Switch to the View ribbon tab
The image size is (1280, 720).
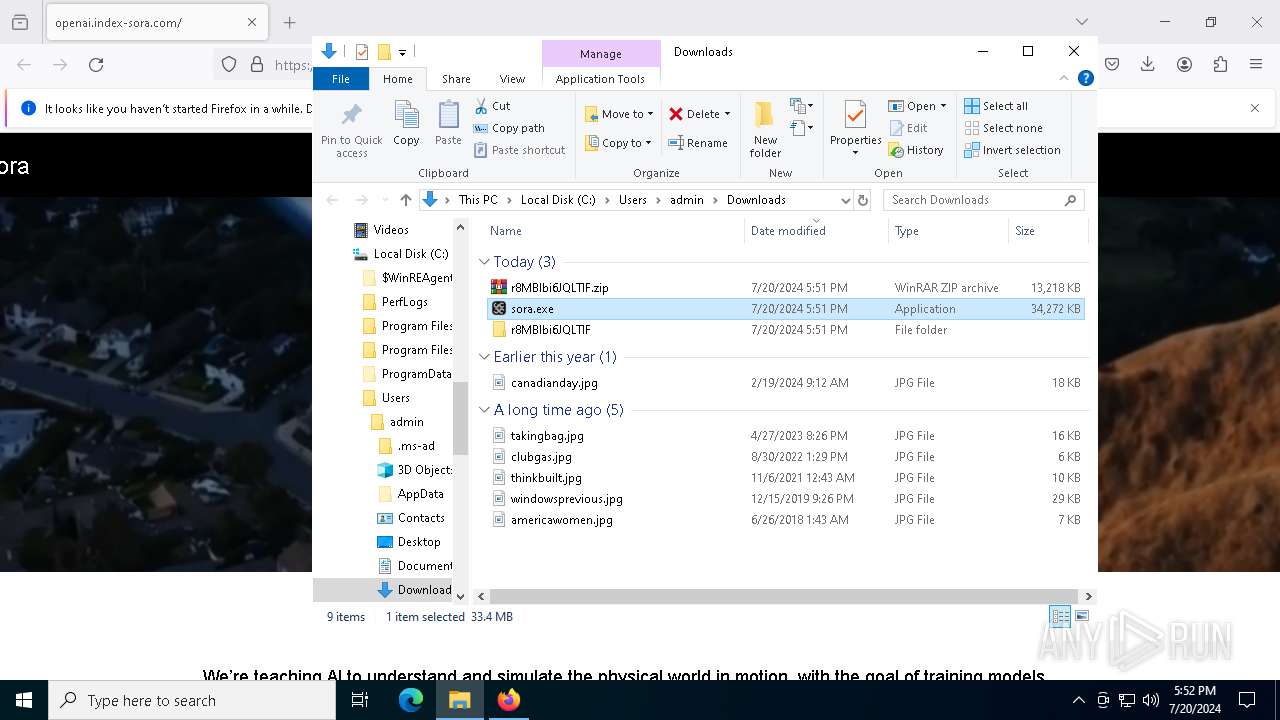[x=512, y=79]
